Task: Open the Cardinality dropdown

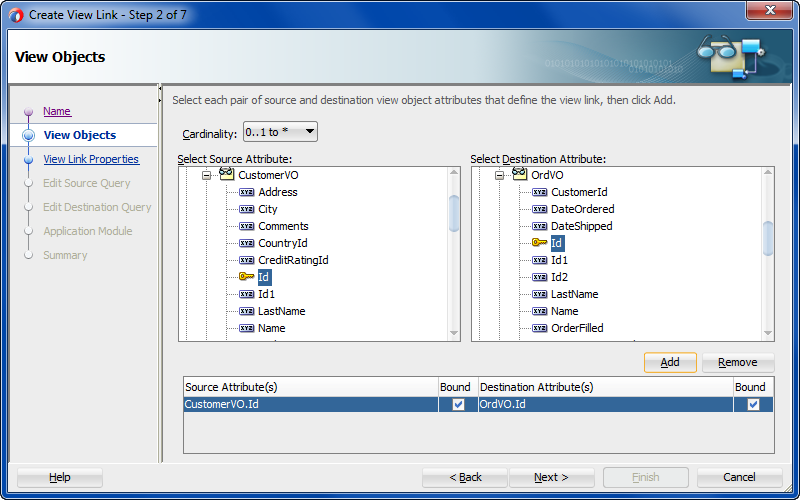Action: coord(280,132)
